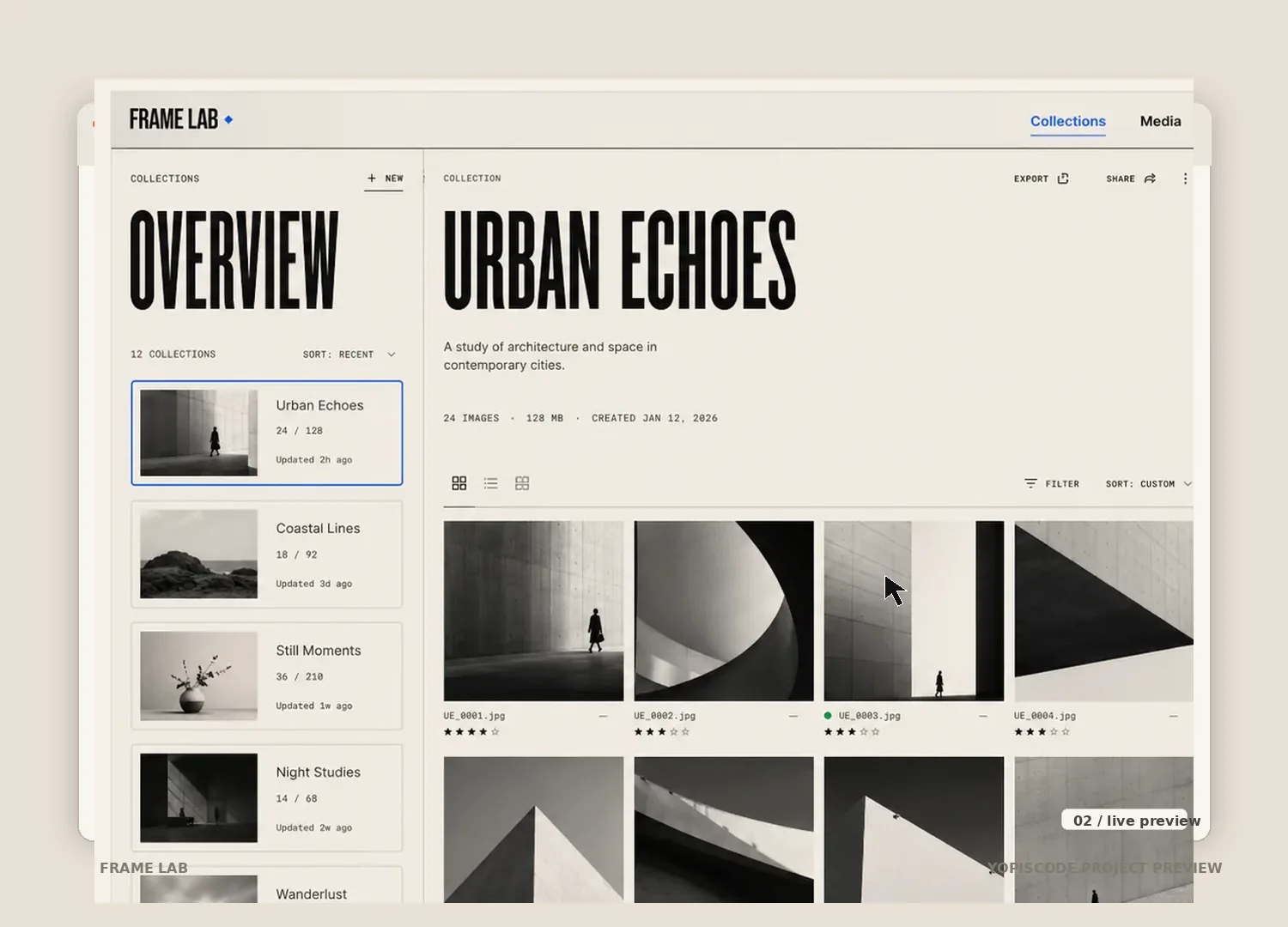Switch to grid view layout

pos(459,483)
